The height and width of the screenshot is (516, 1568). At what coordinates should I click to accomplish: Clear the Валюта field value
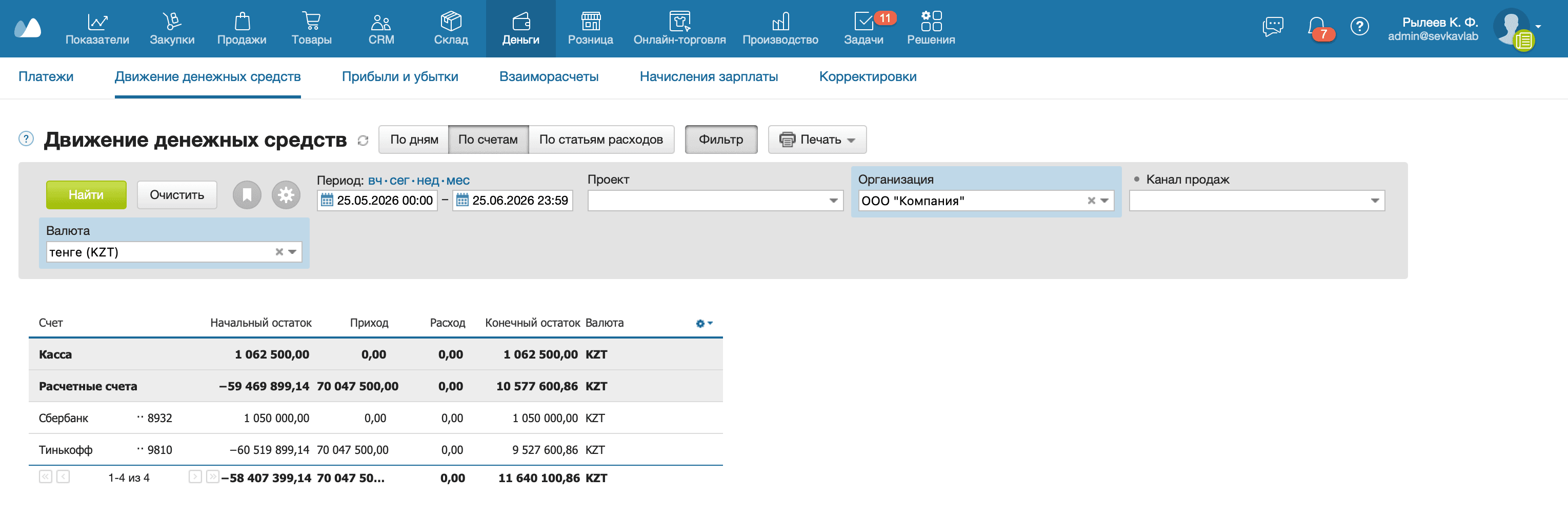tap(279, 252)
